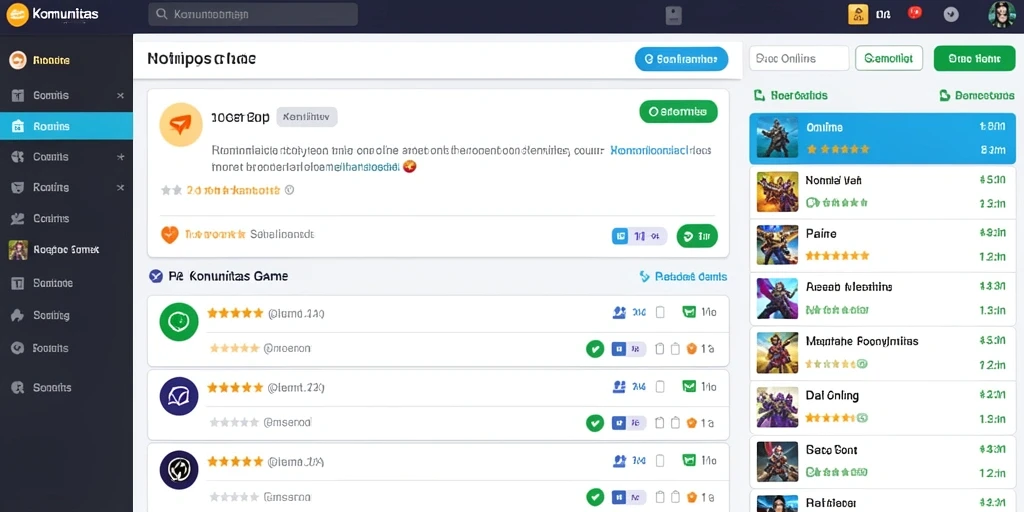Viewport: 1024px width, 512px height.
Task: Click the green mail icon in the green avatar row
Action: (x=689, y=313)
